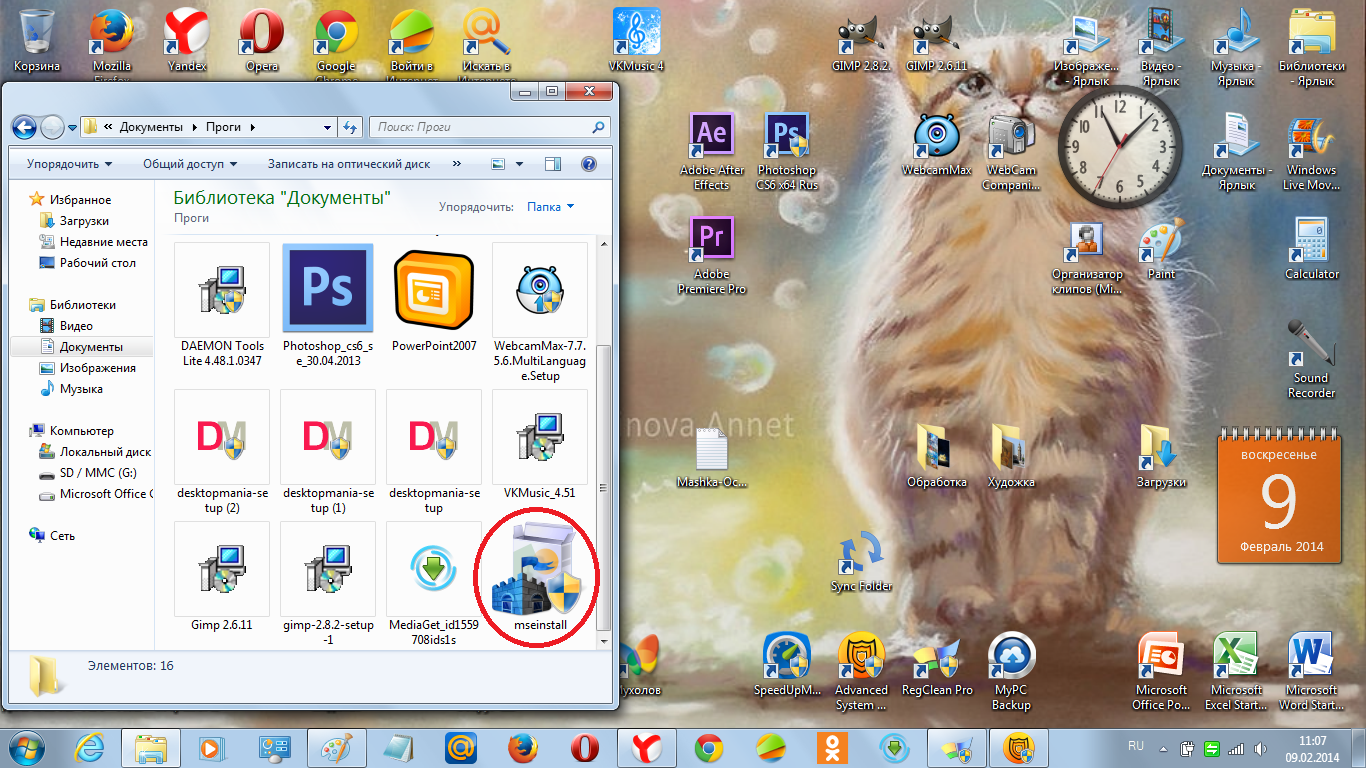The width and height of the screenshot is (1366, 768).
Task: Click the VKMusic 4 desktop shortcut
Action: pyautogui.click(x=637, y=41)
